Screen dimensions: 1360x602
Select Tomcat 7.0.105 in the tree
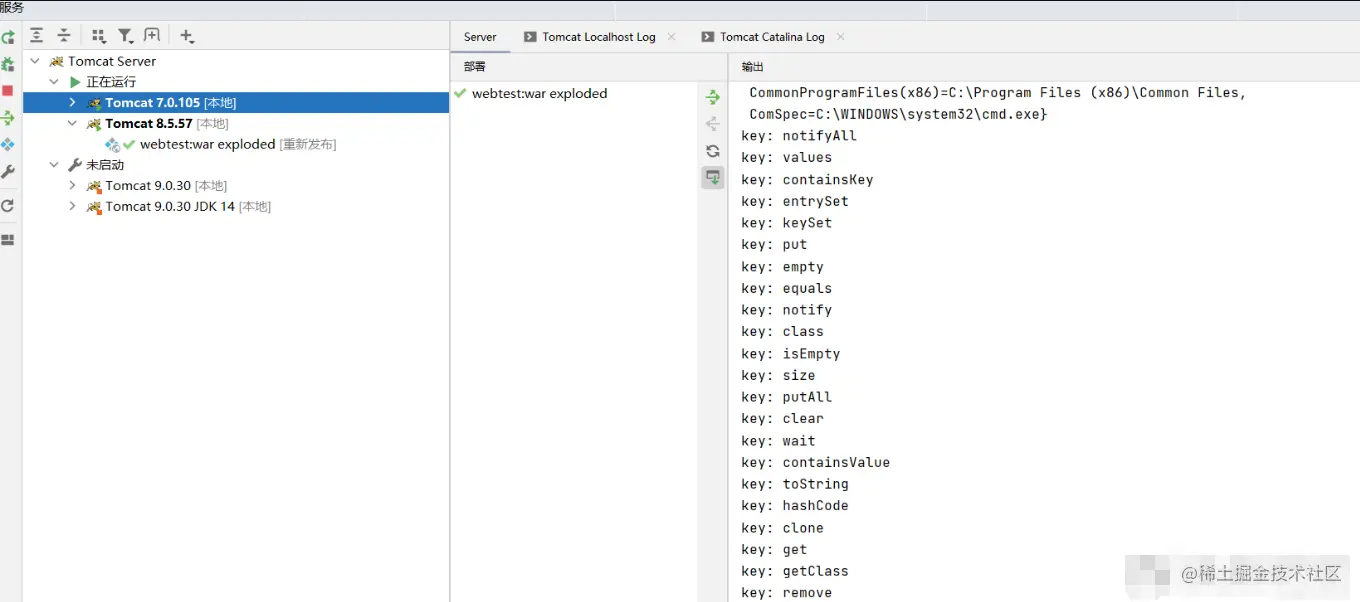(236, 103)
